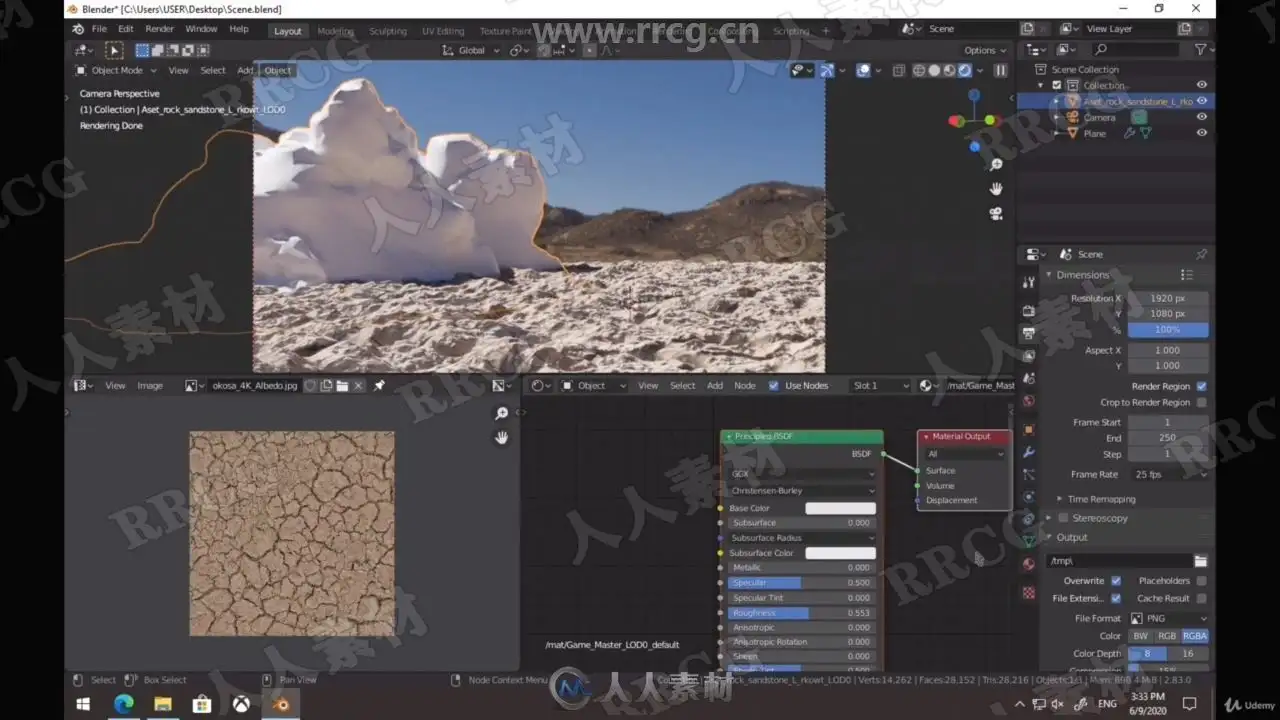Open the Object properties tab

(x=1029, y=429)
